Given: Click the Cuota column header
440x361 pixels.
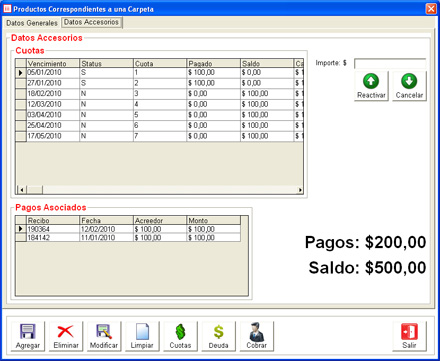Looking at the screenshot, I should (x=160, y=63).
